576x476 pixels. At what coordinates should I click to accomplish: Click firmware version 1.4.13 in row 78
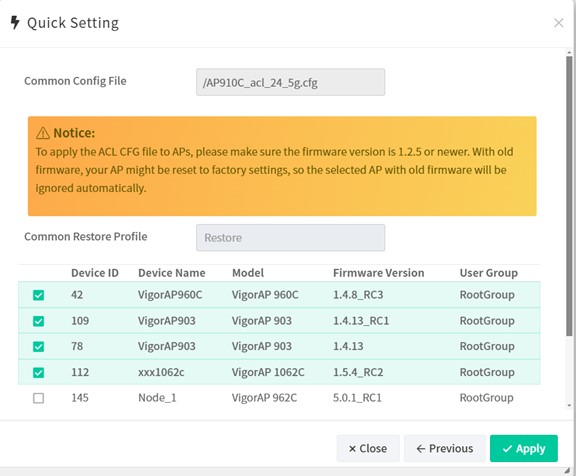point(348,346)
